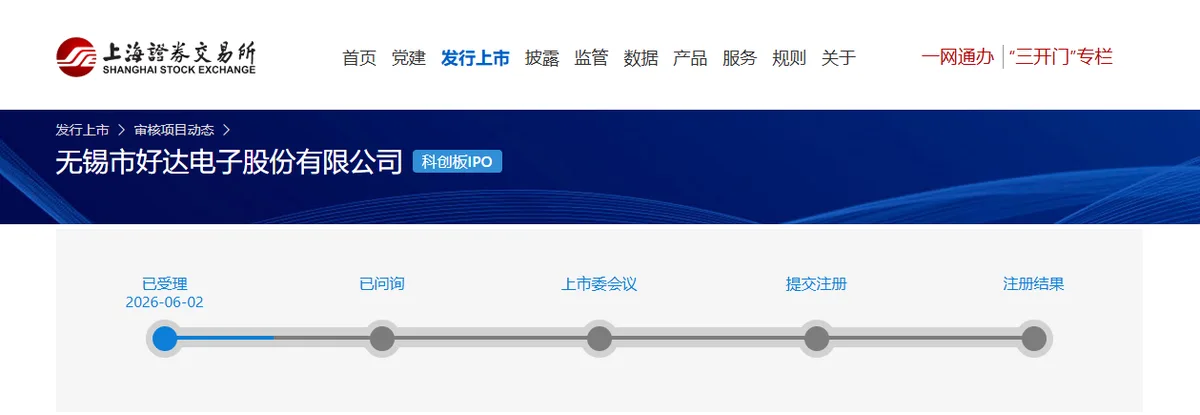Select the 上市委会议 progress step circle
This screenshot has width=1200, height=415.
(x=599, y=339)
